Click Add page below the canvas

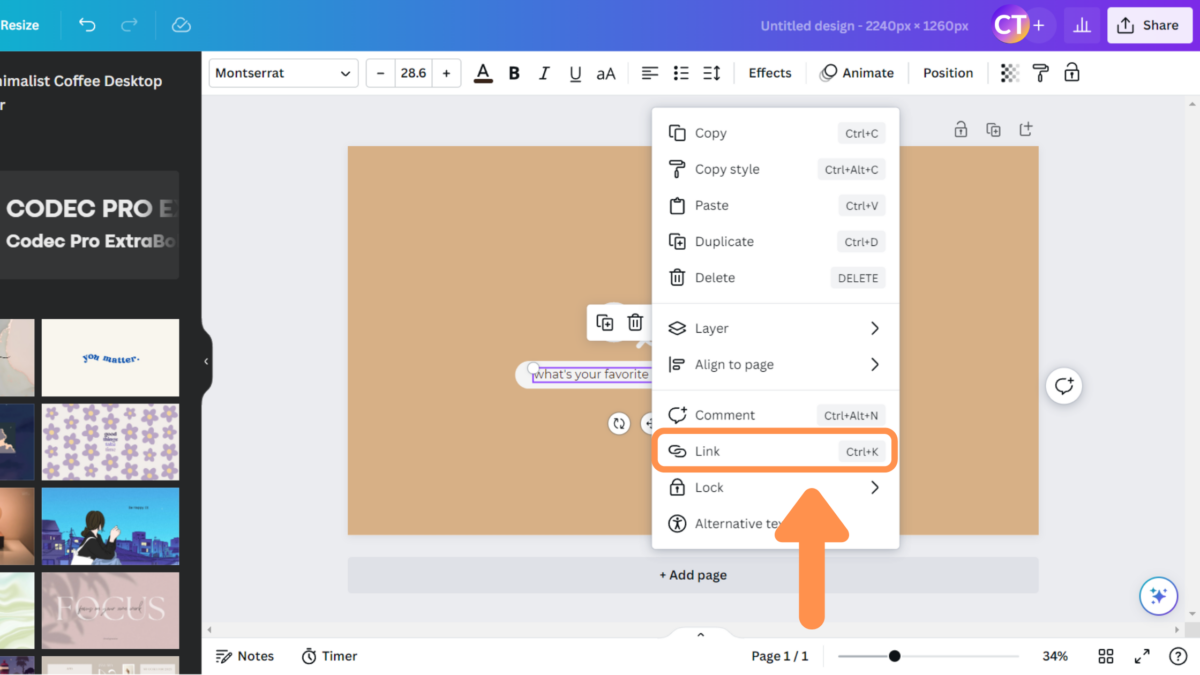point(693,574)
